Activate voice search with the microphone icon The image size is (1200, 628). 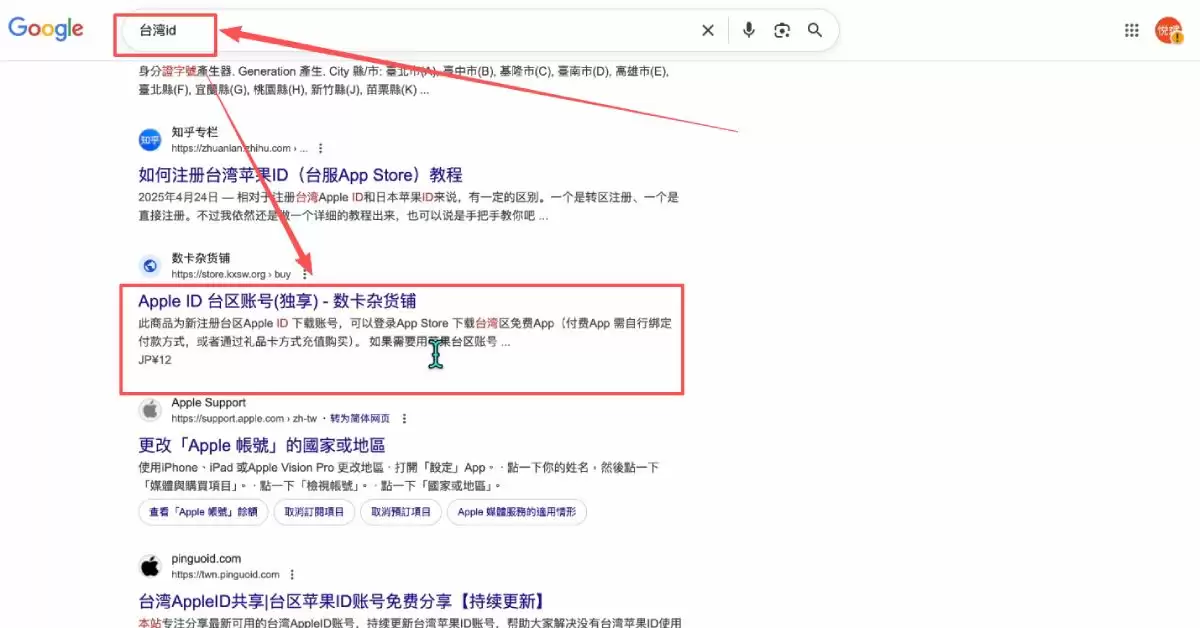[748, 30]
